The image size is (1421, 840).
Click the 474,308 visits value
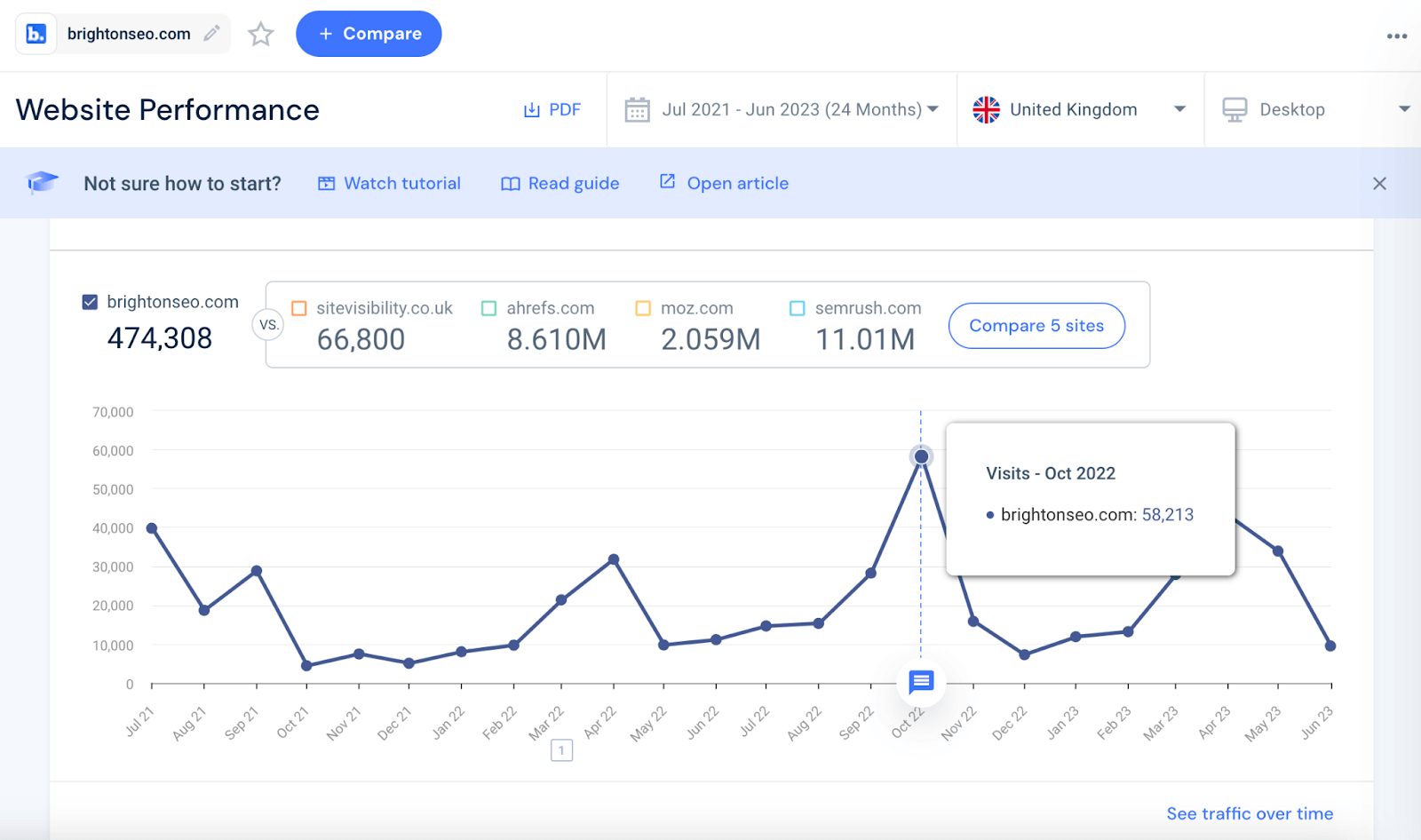(x=160, y=338)
